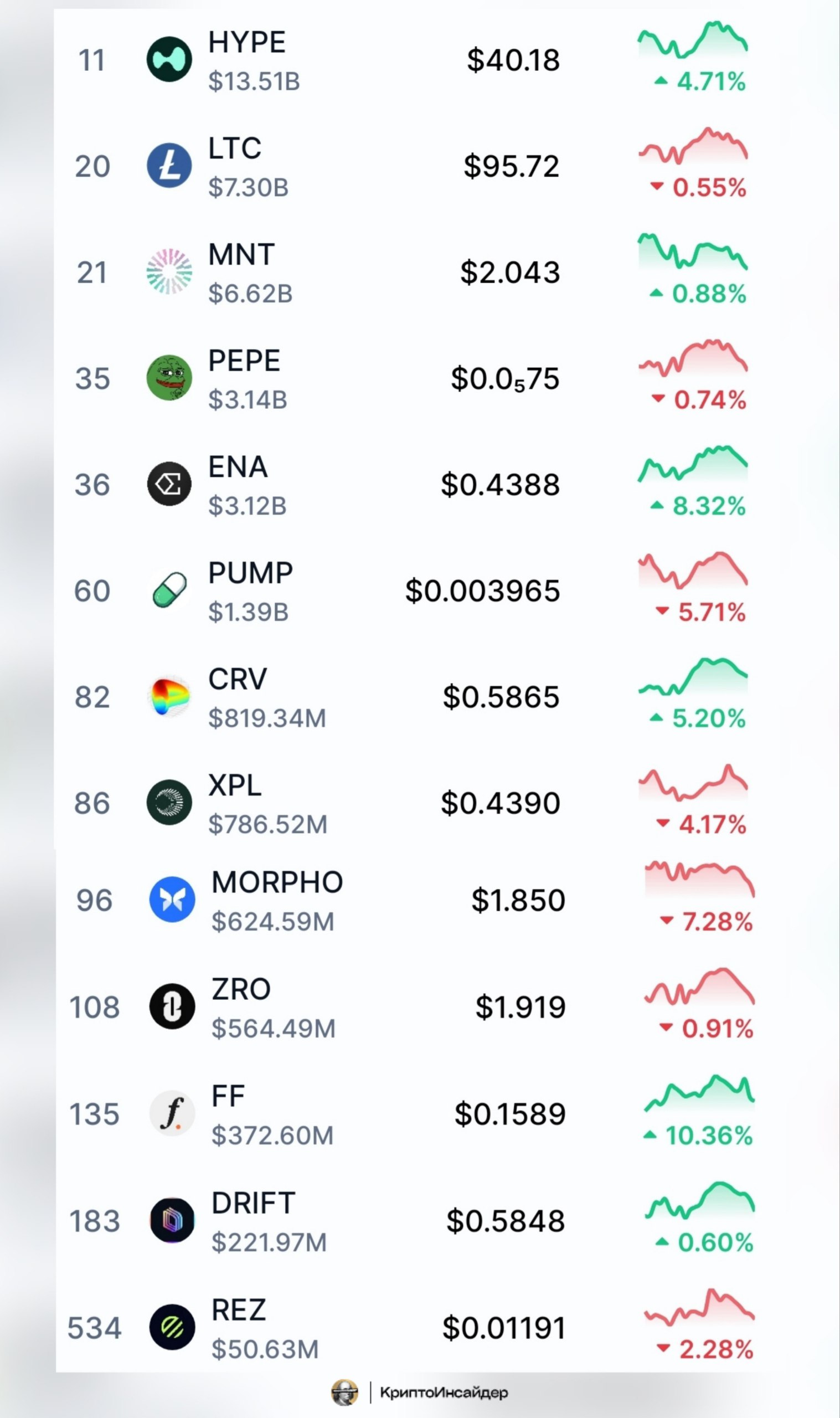This screenshot has height=1418, width=840.
Task: Click the ZRO coin logo icon
Action: 172,1006
